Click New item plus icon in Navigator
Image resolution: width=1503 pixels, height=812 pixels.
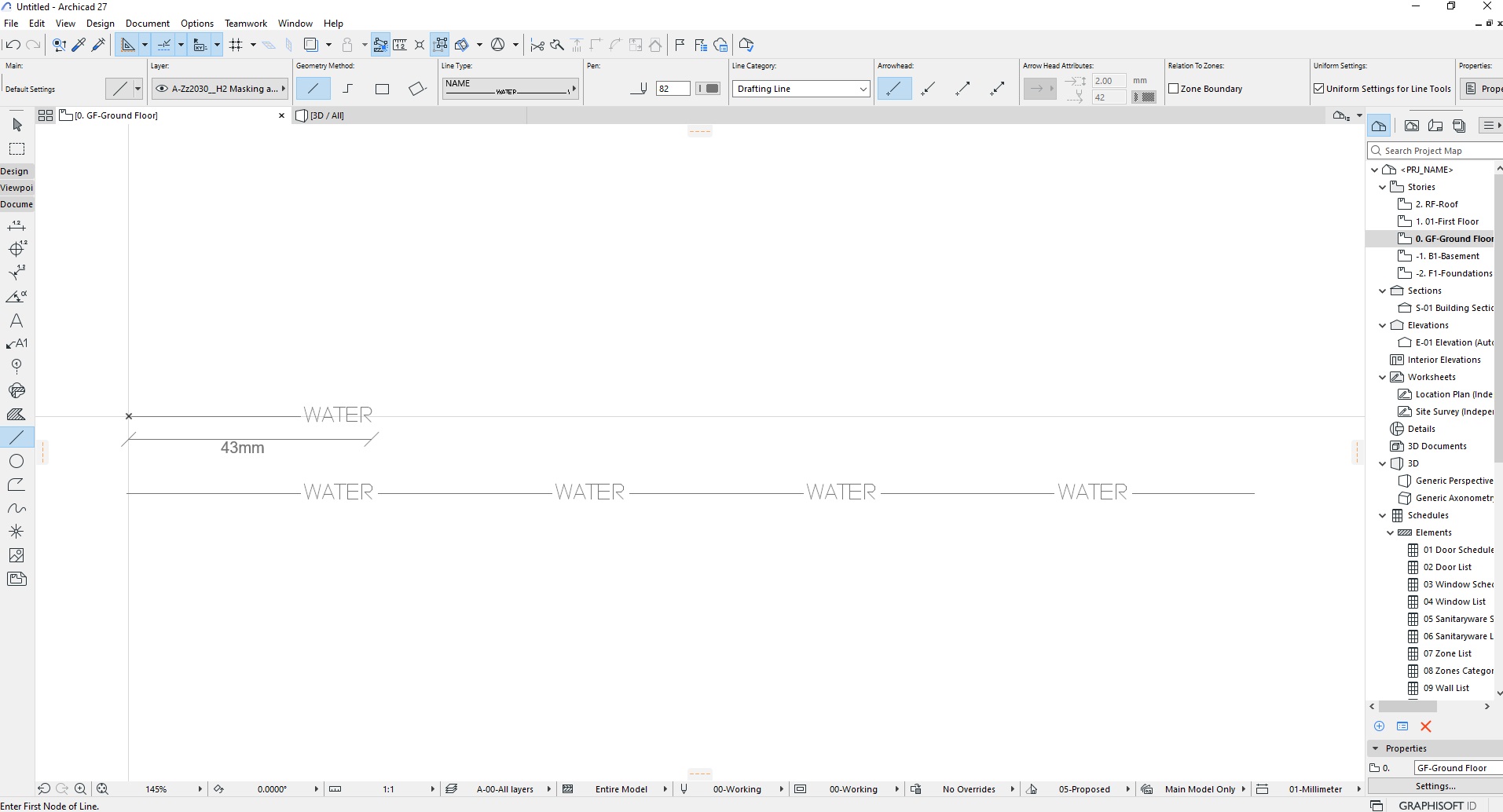tap(1379, 726)
